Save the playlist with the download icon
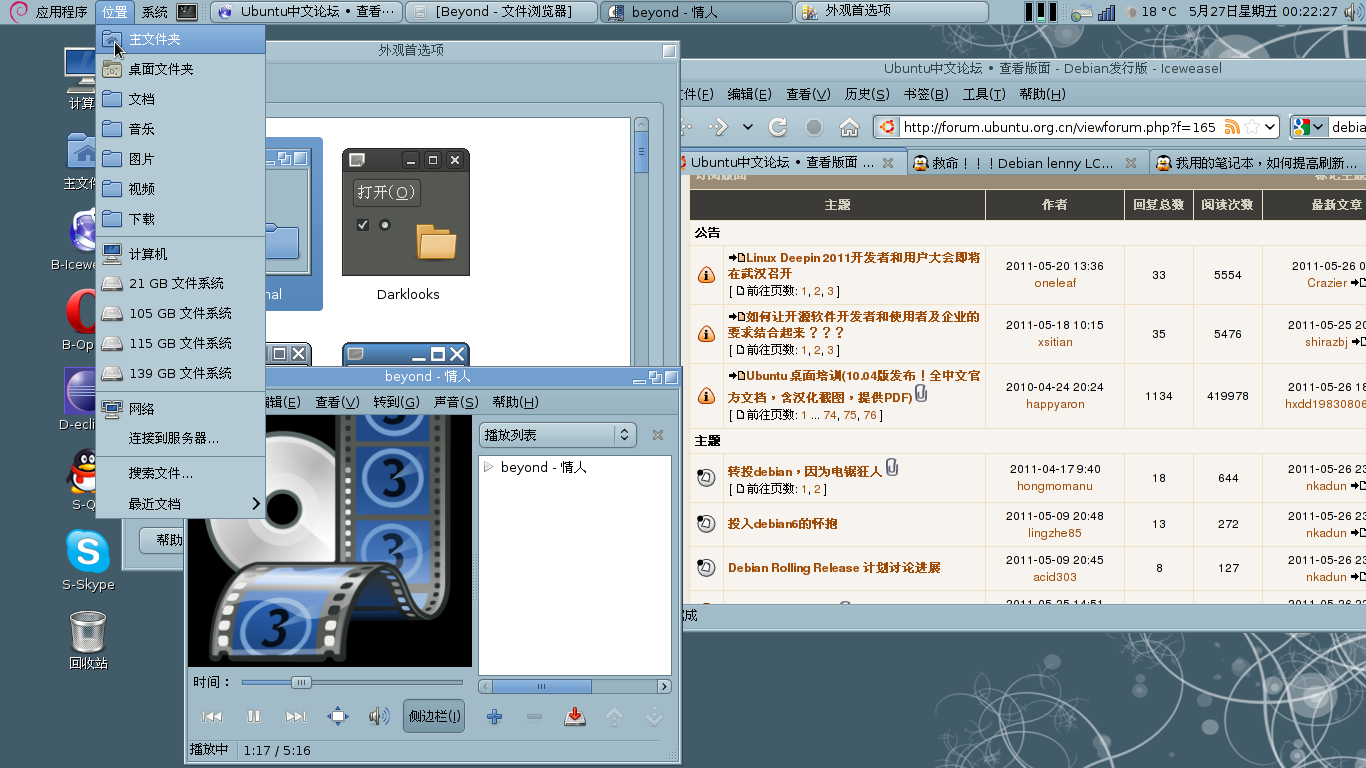1366x768 pixels. tap(575, 717)
